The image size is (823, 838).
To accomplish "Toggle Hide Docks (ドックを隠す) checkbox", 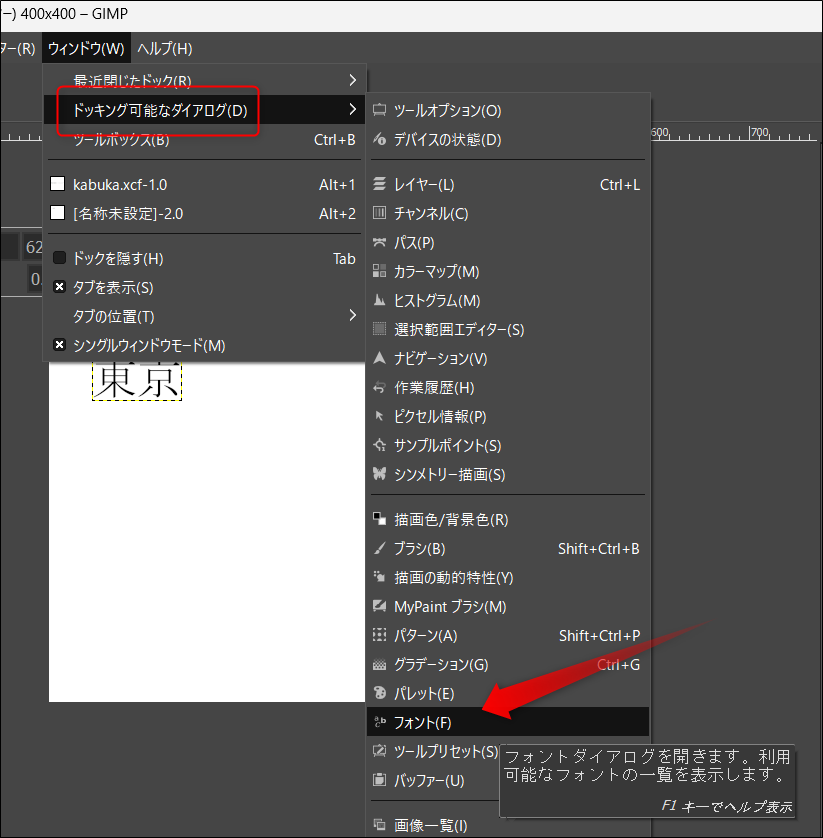I will click(59, 258).
